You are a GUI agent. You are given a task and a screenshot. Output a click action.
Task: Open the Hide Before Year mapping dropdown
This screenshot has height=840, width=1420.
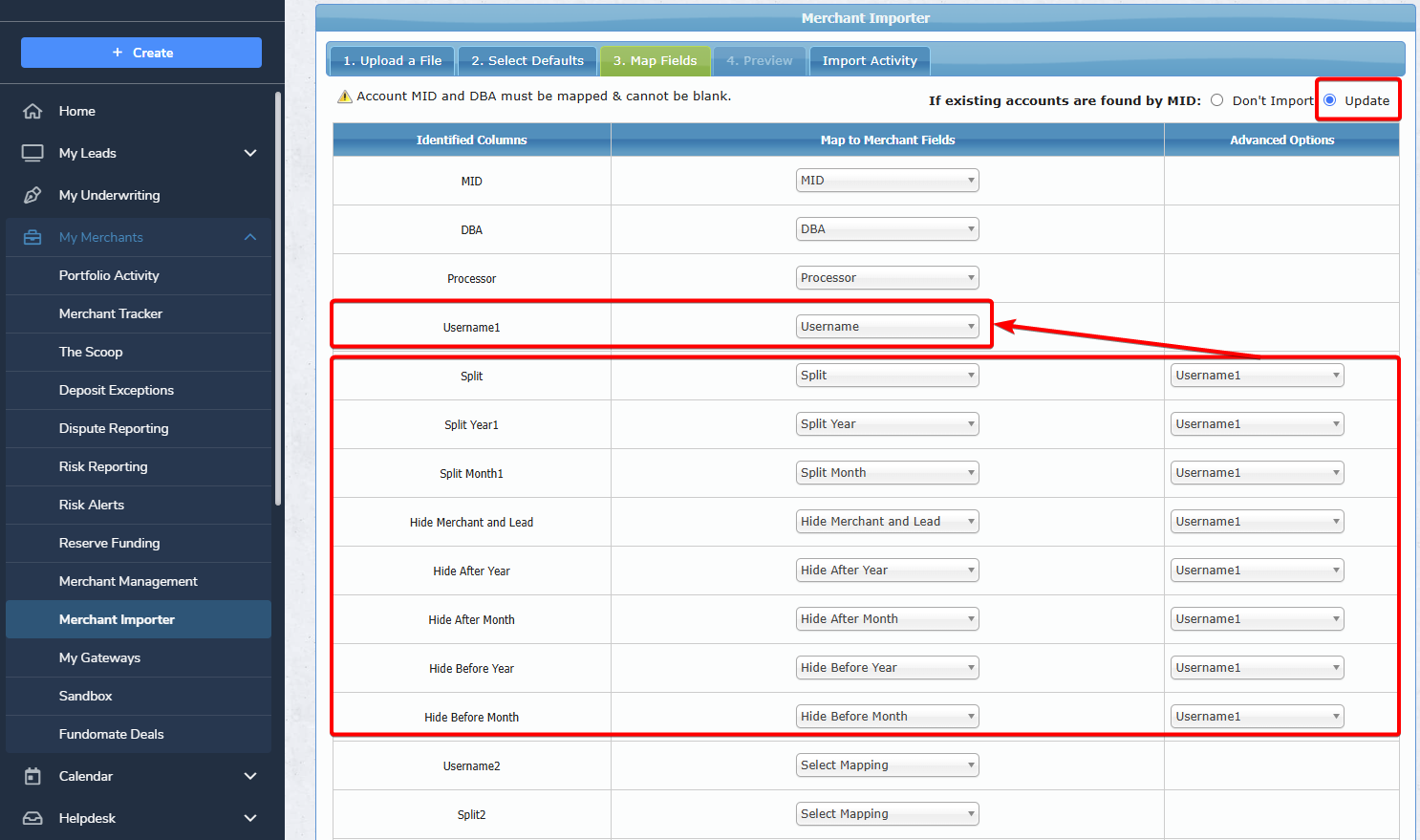coord(888,668)
